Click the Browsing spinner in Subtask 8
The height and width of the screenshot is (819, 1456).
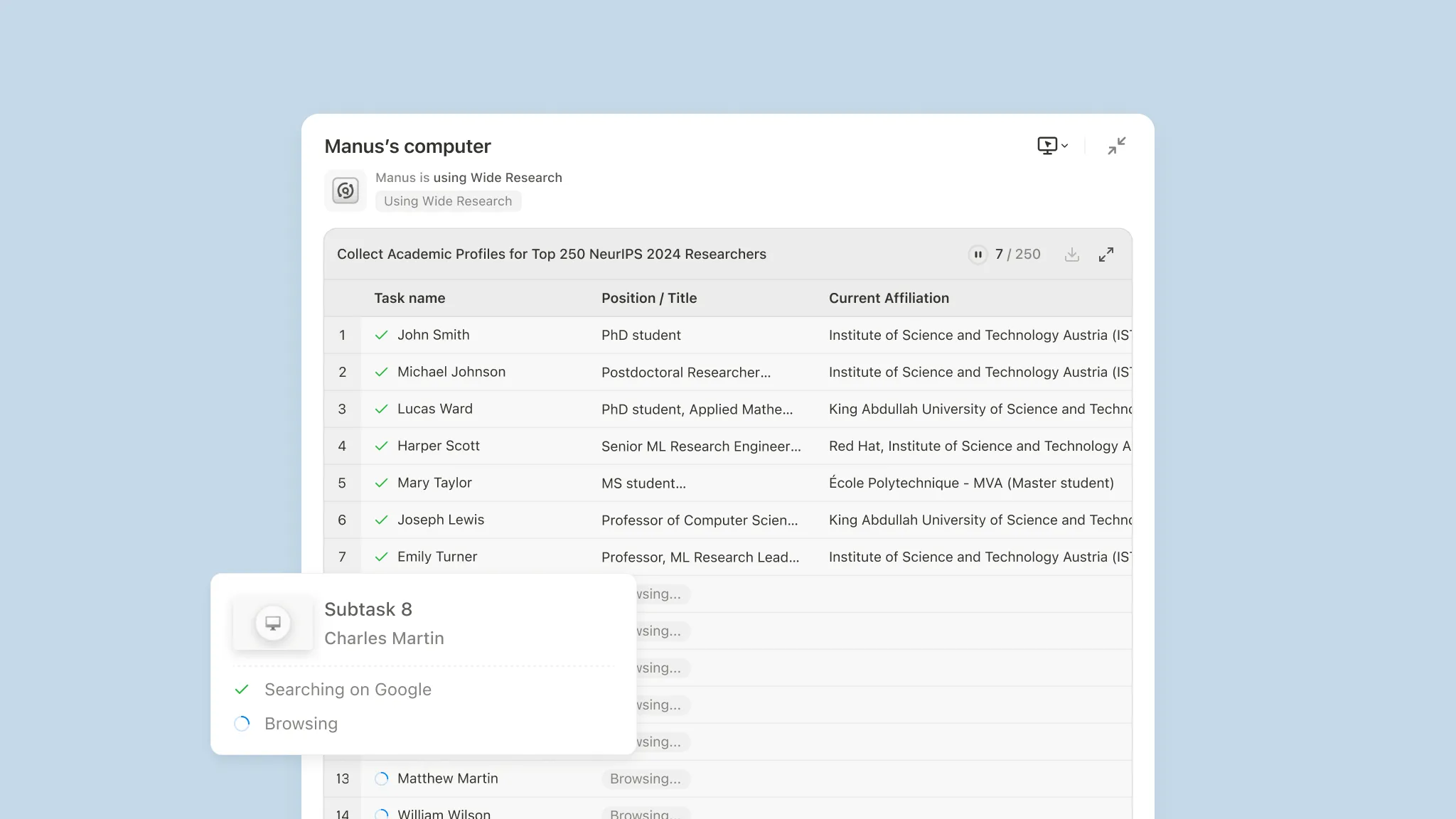[x=242, y=724]
